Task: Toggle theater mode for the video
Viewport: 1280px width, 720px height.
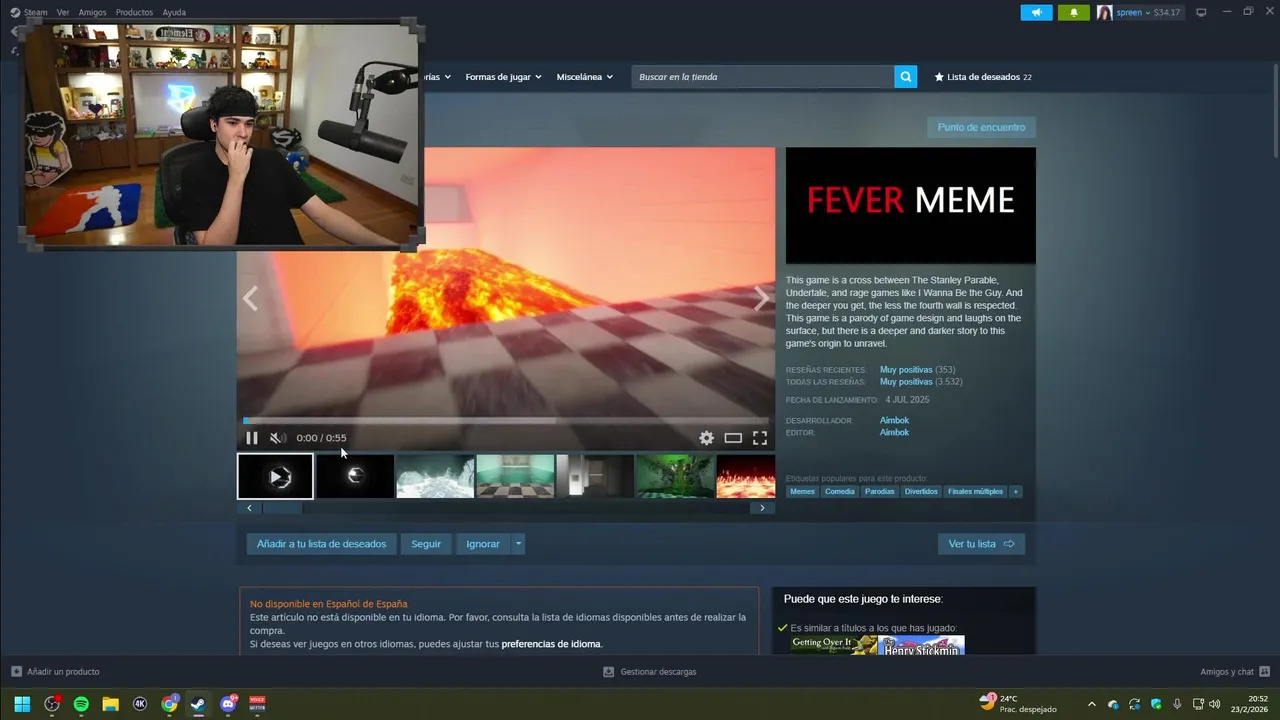Action: point(733,438)
